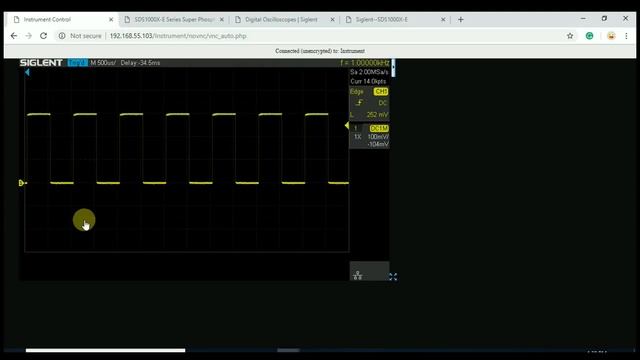Open the browser profile avatar
This screenshot has width=640, height=360.
(611, 36)
